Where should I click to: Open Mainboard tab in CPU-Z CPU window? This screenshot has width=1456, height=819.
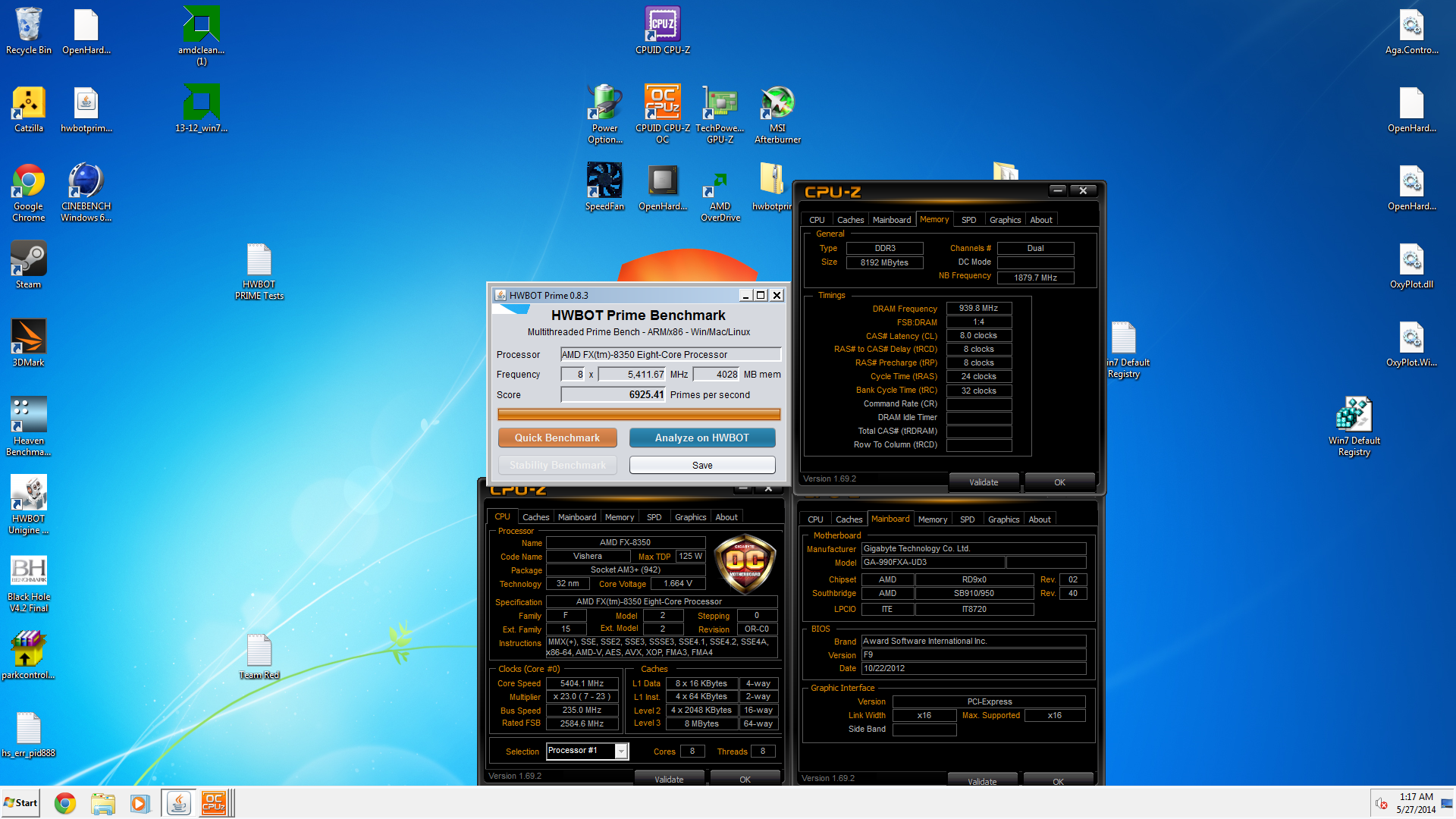point(576,517)
